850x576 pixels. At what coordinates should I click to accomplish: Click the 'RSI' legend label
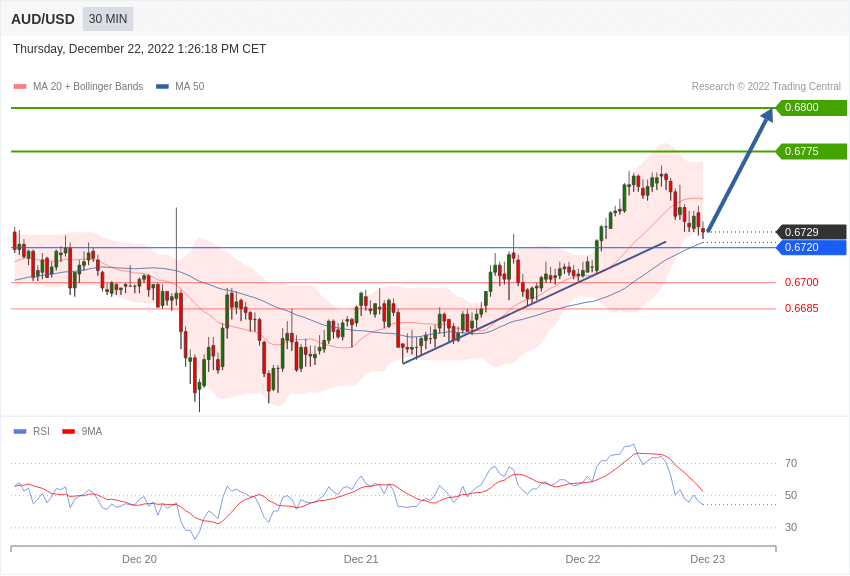[x=41, y=431]
